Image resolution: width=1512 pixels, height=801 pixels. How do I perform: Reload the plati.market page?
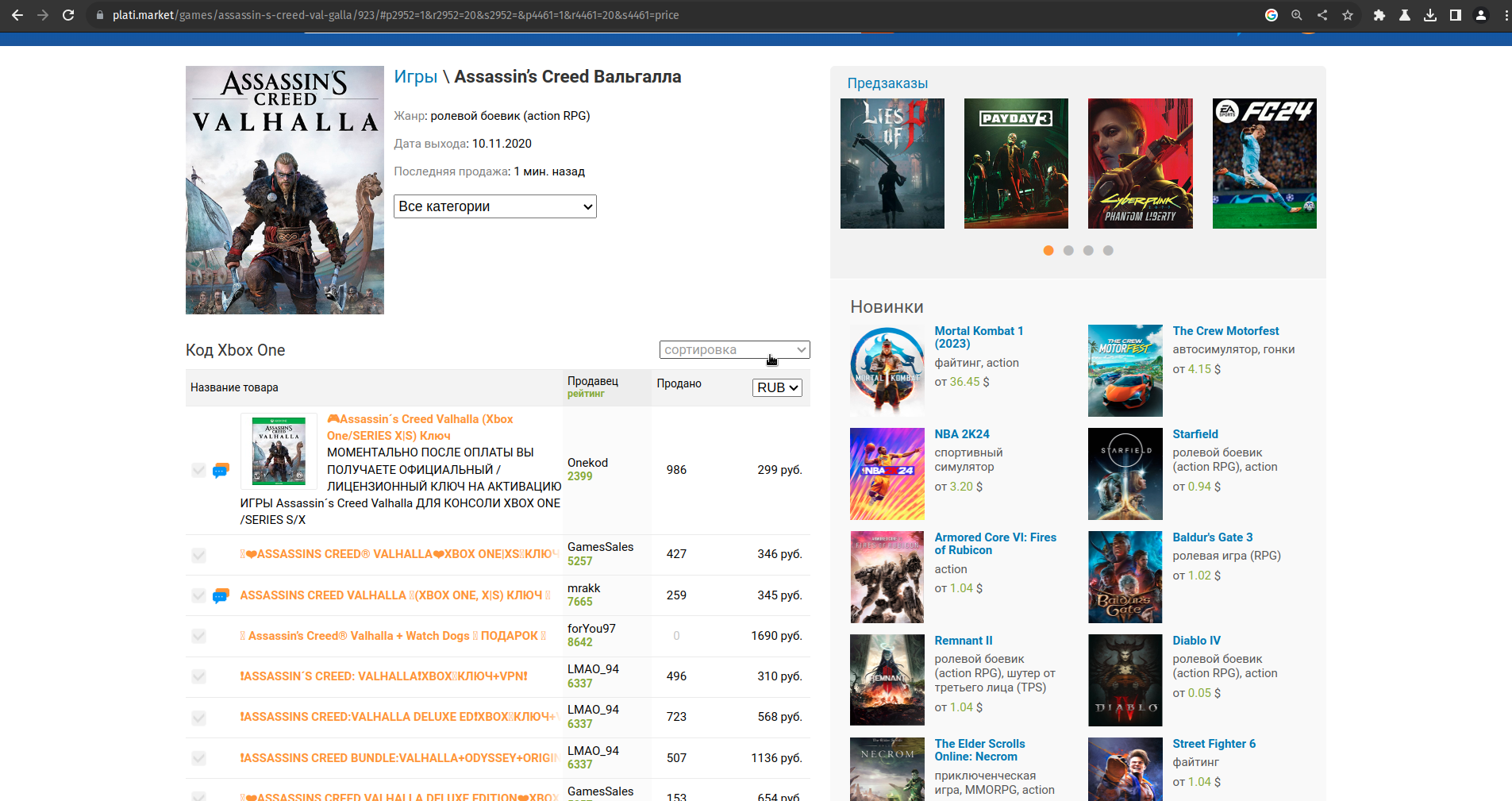68,15
